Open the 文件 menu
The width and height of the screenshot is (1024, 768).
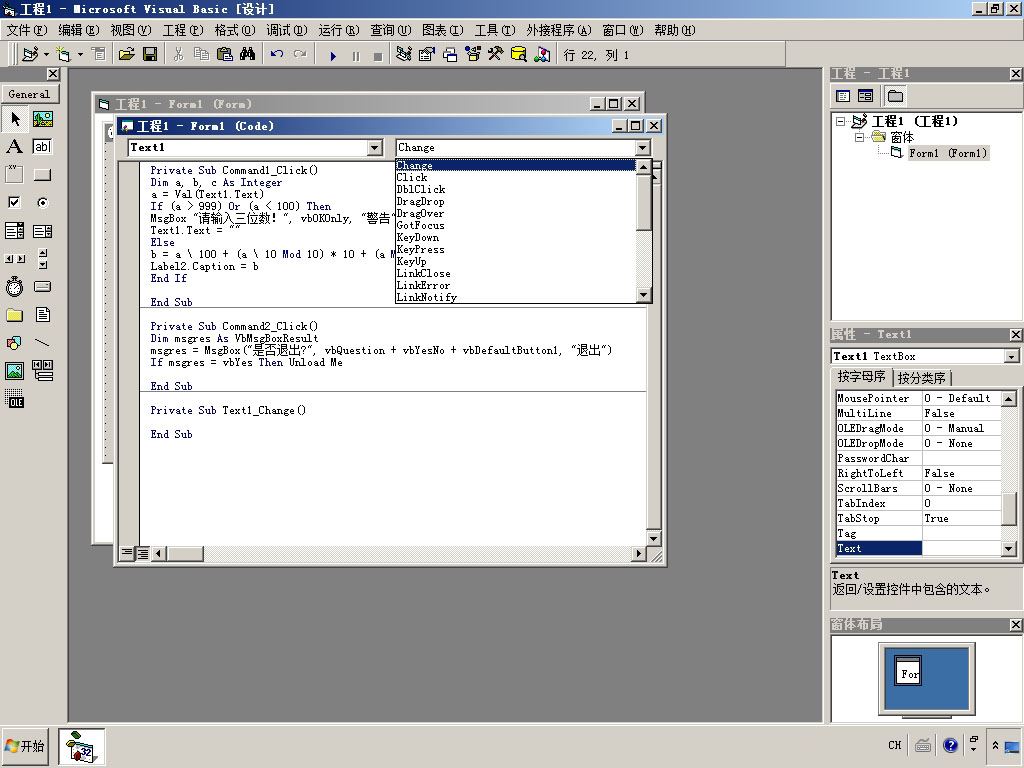27,30
